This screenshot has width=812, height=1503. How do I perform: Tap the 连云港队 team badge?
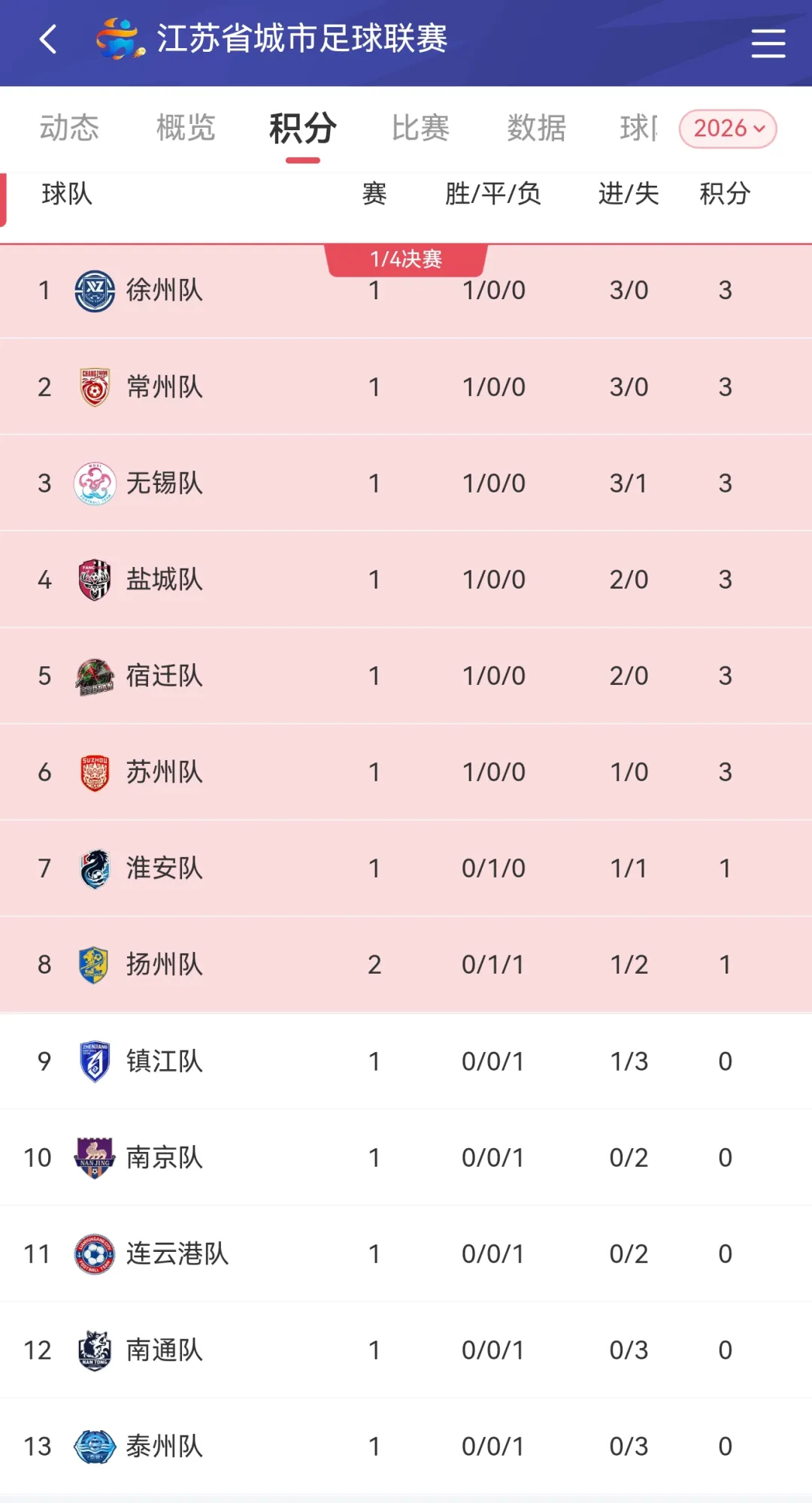[95, 1253]
